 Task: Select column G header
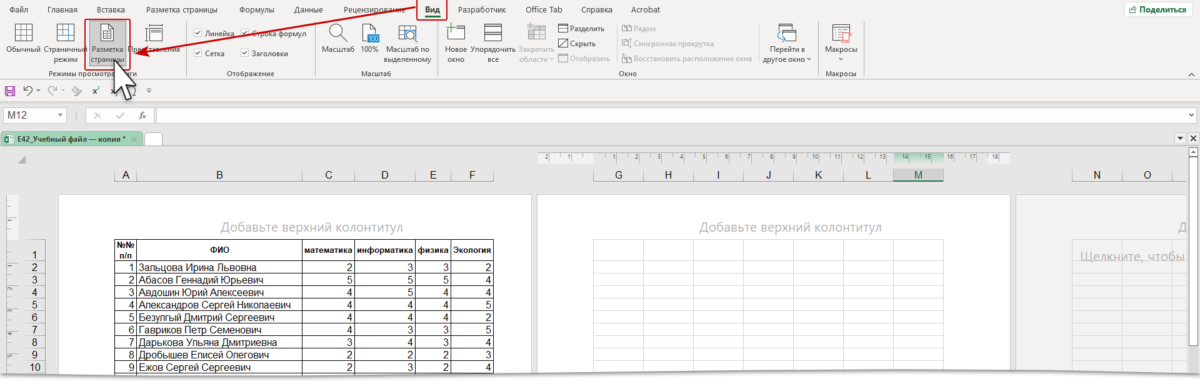coord(618,176)
